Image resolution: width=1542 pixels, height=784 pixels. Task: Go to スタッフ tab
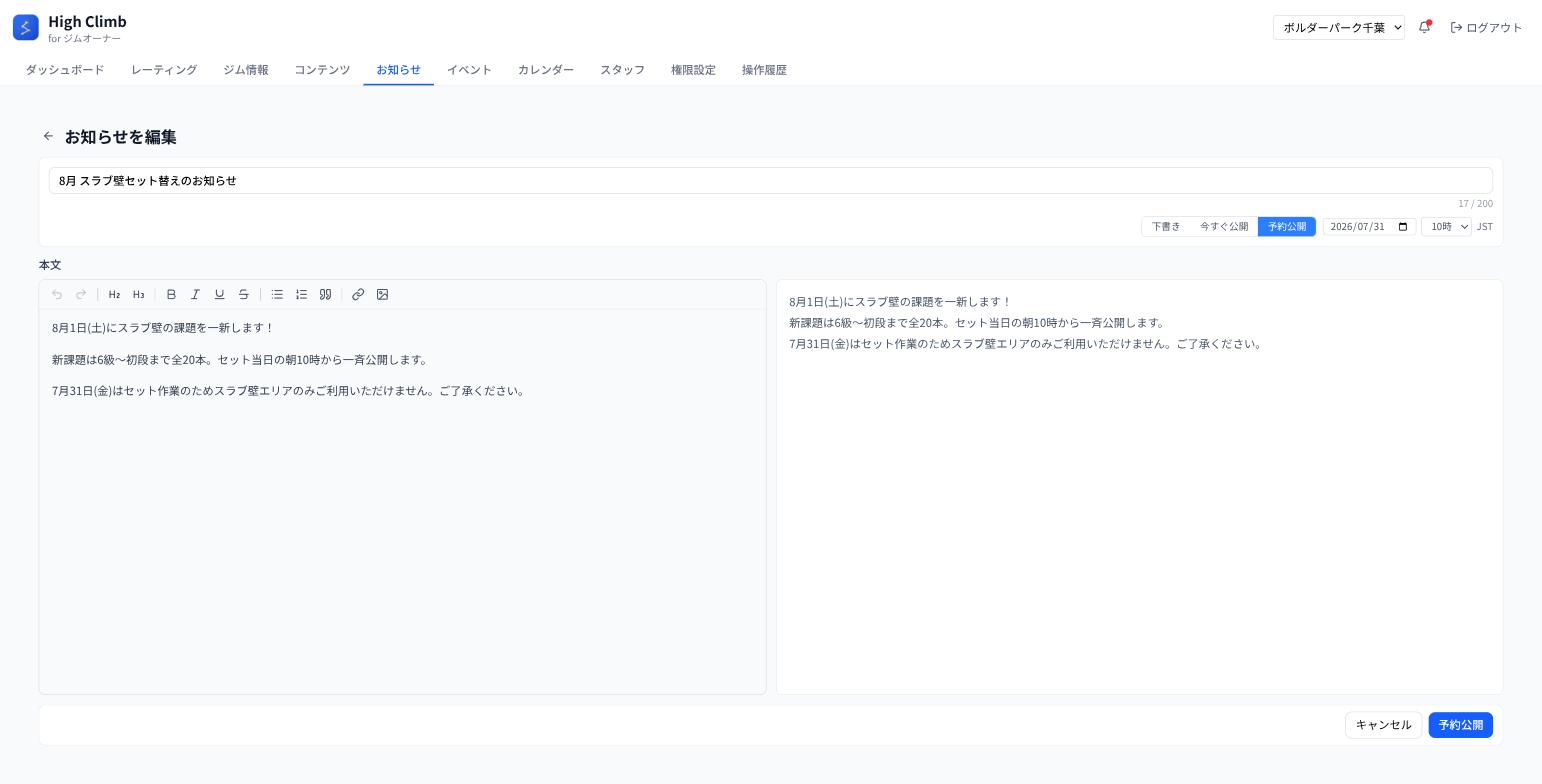[622, 70]
